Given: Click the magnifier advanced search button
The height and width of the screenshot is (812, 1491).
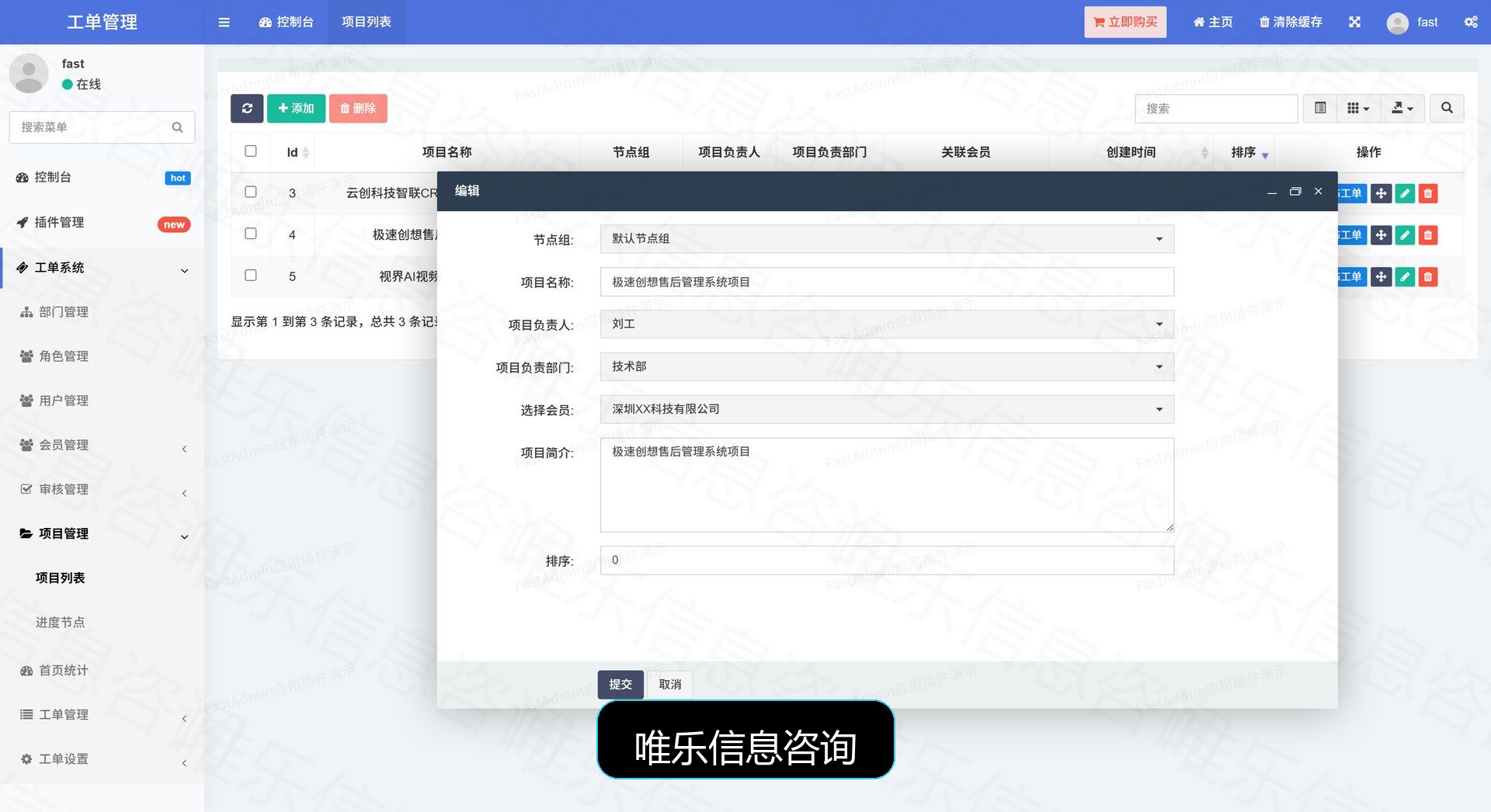Looking at the screenshot, I should pos(1447,109).
